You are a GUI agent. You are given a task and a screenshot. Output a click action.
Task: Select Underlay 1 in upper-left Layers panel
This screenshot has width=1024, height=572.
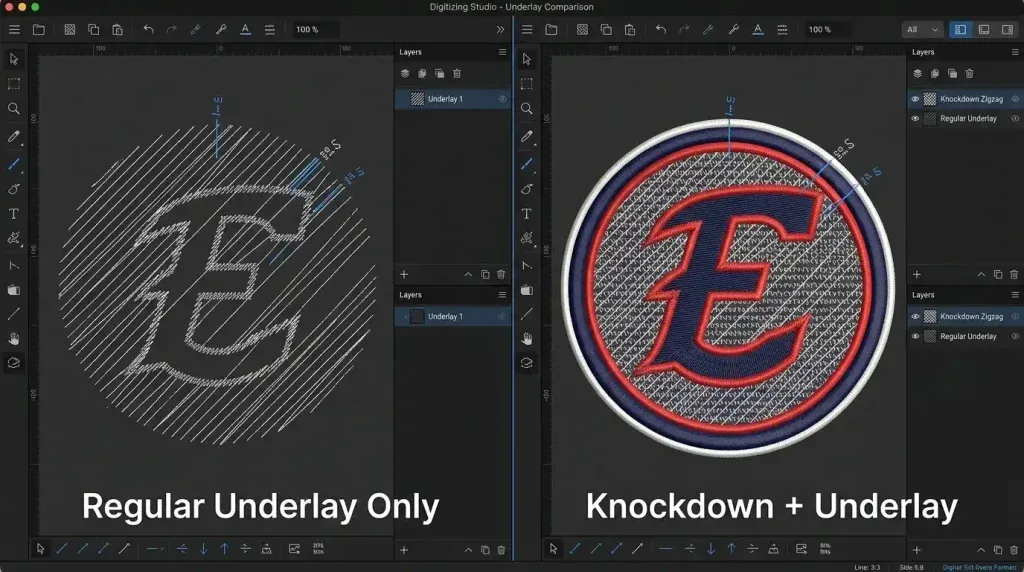coord(453,99)
